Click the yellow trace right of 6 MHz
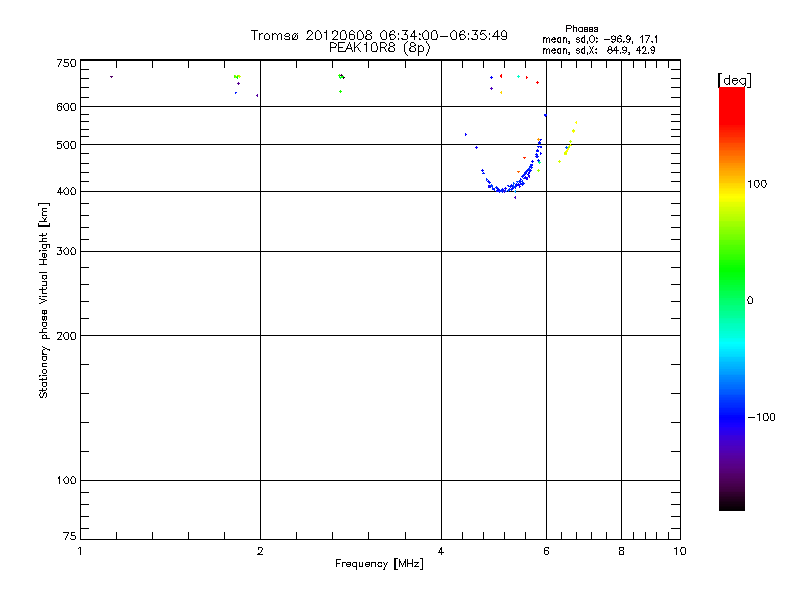Viewport: 800px width, 600px height. point(568,143)
